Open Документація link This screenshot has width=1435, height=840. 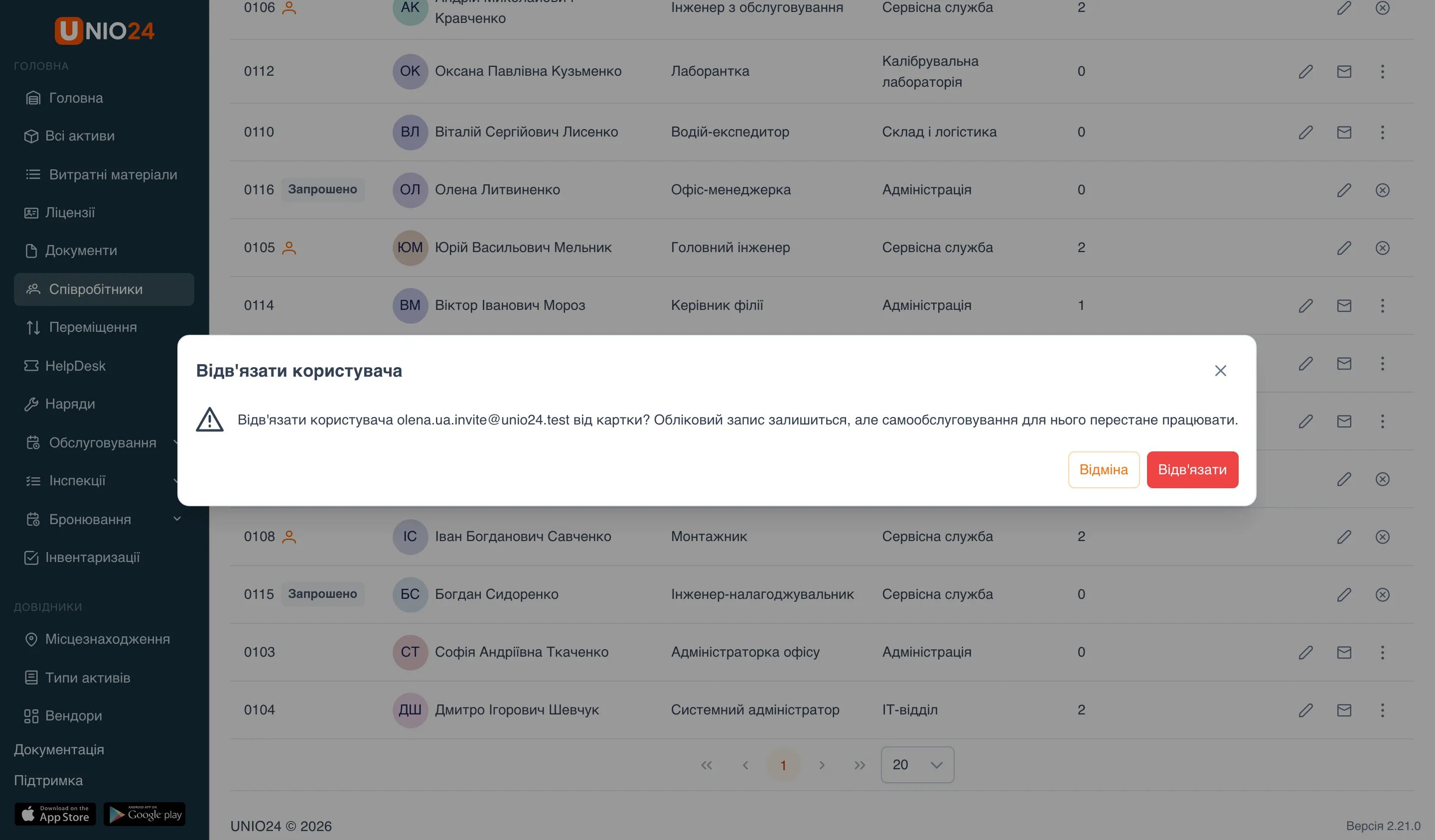[59, 749]
